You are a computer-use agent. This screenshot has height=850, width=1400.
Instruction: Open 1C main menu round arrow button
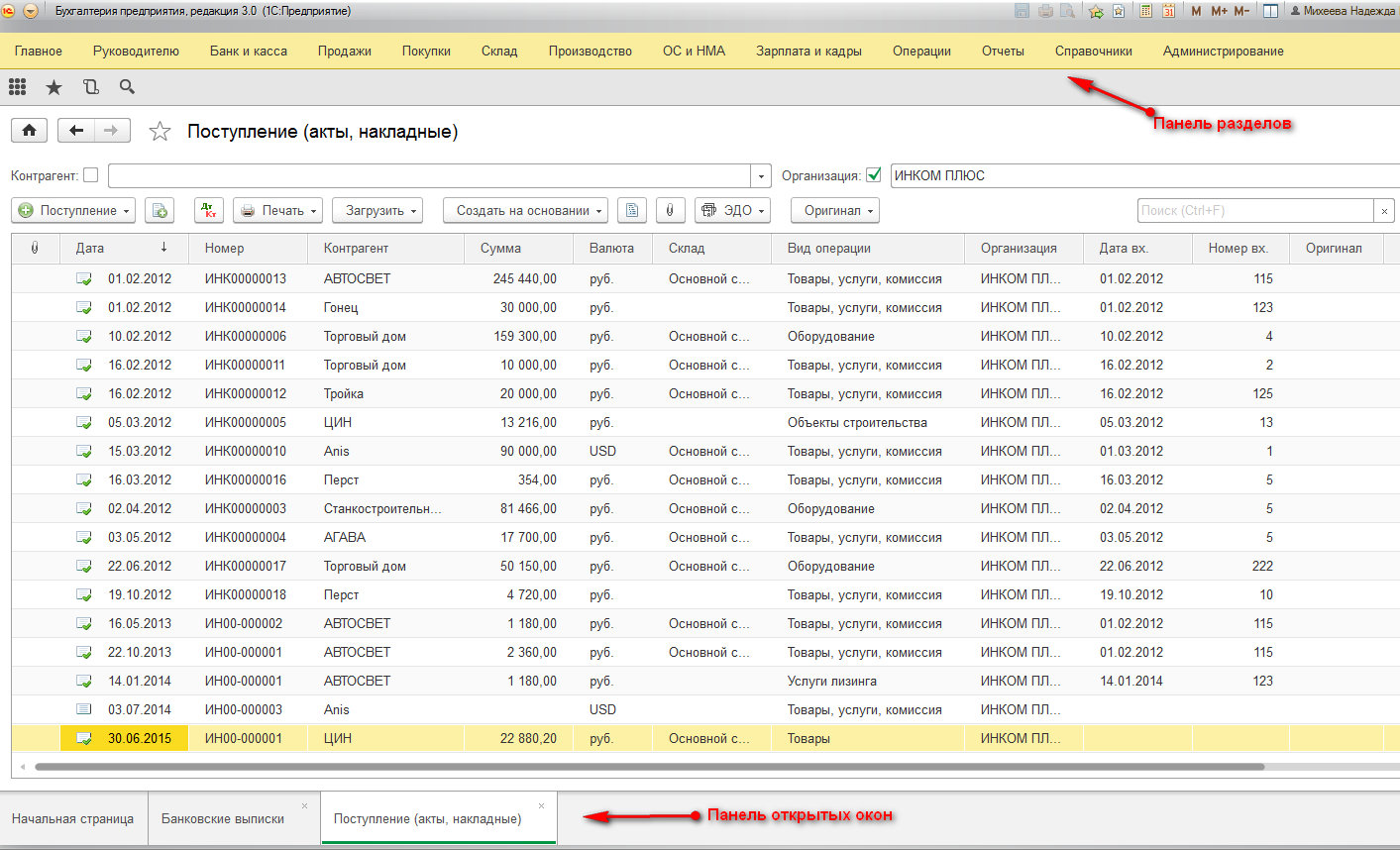pos(30,11)
